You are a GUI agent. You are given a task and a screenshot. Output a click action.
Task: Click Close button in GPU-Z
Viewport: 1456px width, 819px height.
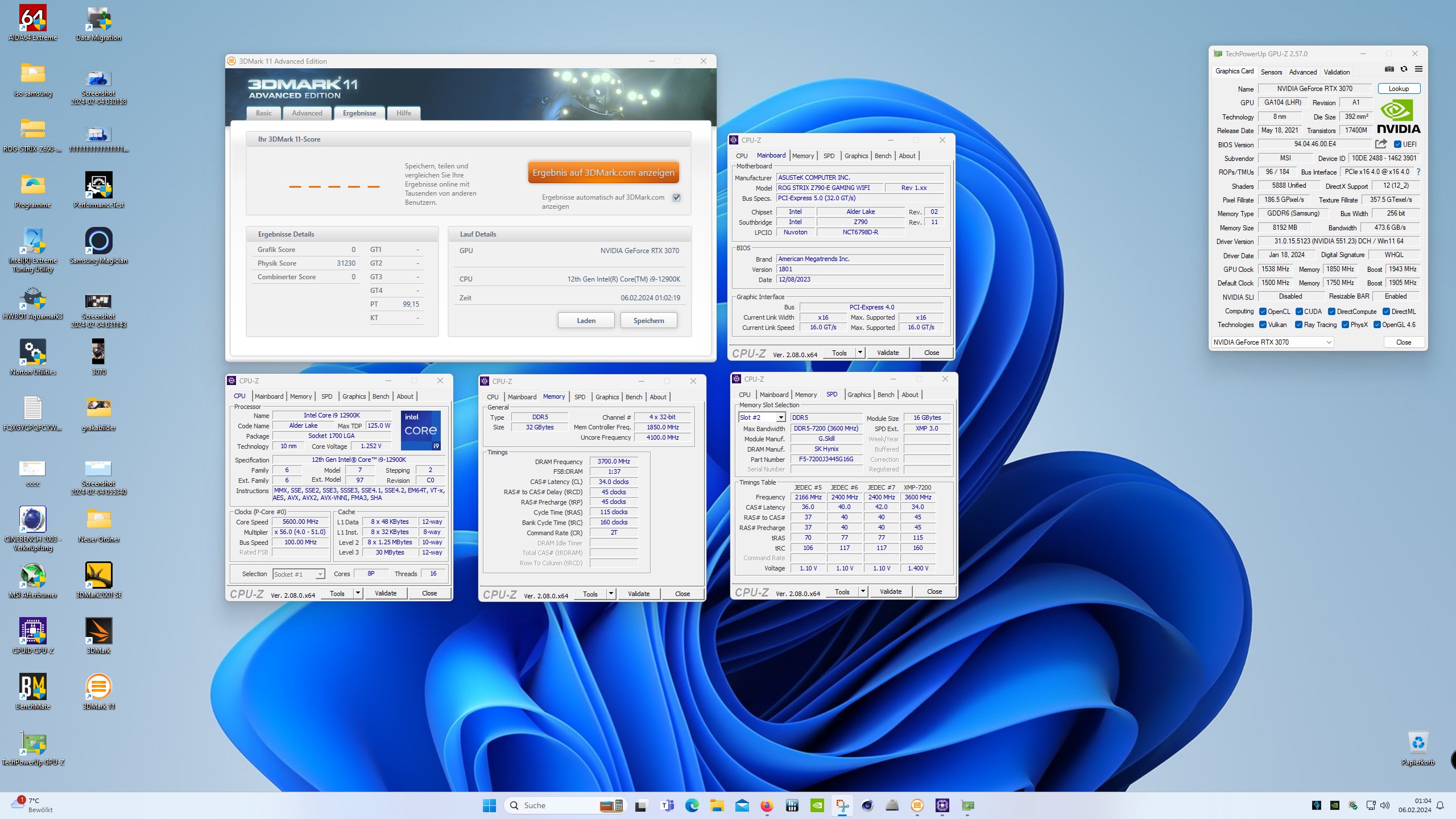(x=1404, y=342)
